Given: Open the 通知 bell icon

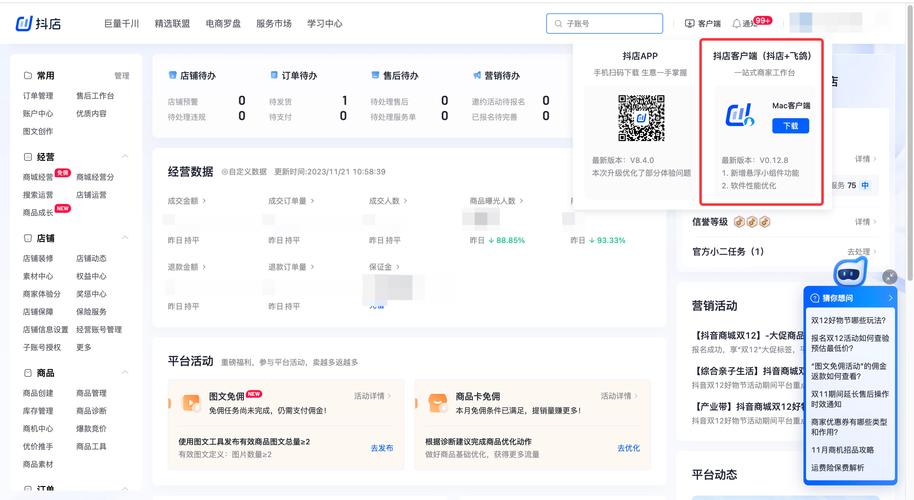Looking at the screenshot, I should 737,23.
